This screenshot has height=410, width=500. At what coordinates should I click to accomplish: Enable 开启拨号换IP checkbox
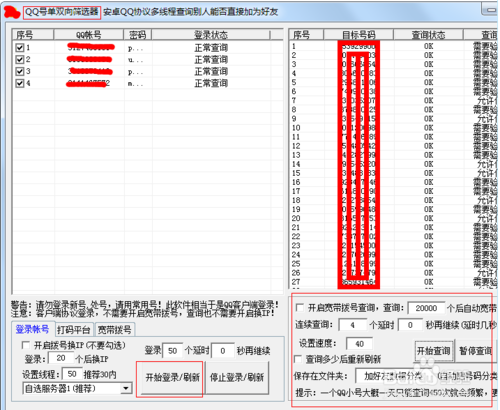(x=26, y=345)
